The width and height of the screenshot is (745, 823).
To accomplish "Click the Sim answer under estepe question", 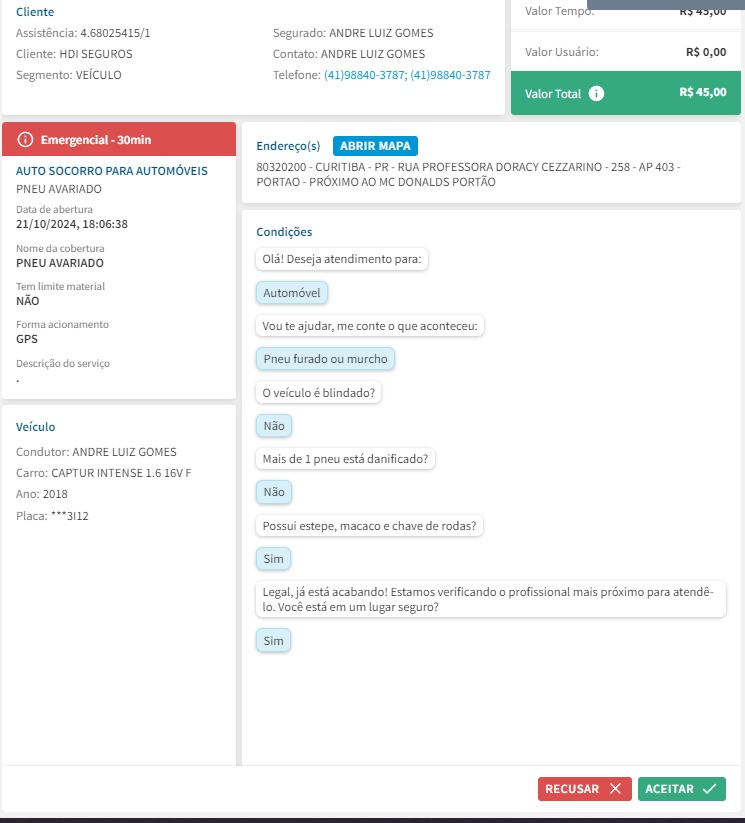I will (273, 559).
